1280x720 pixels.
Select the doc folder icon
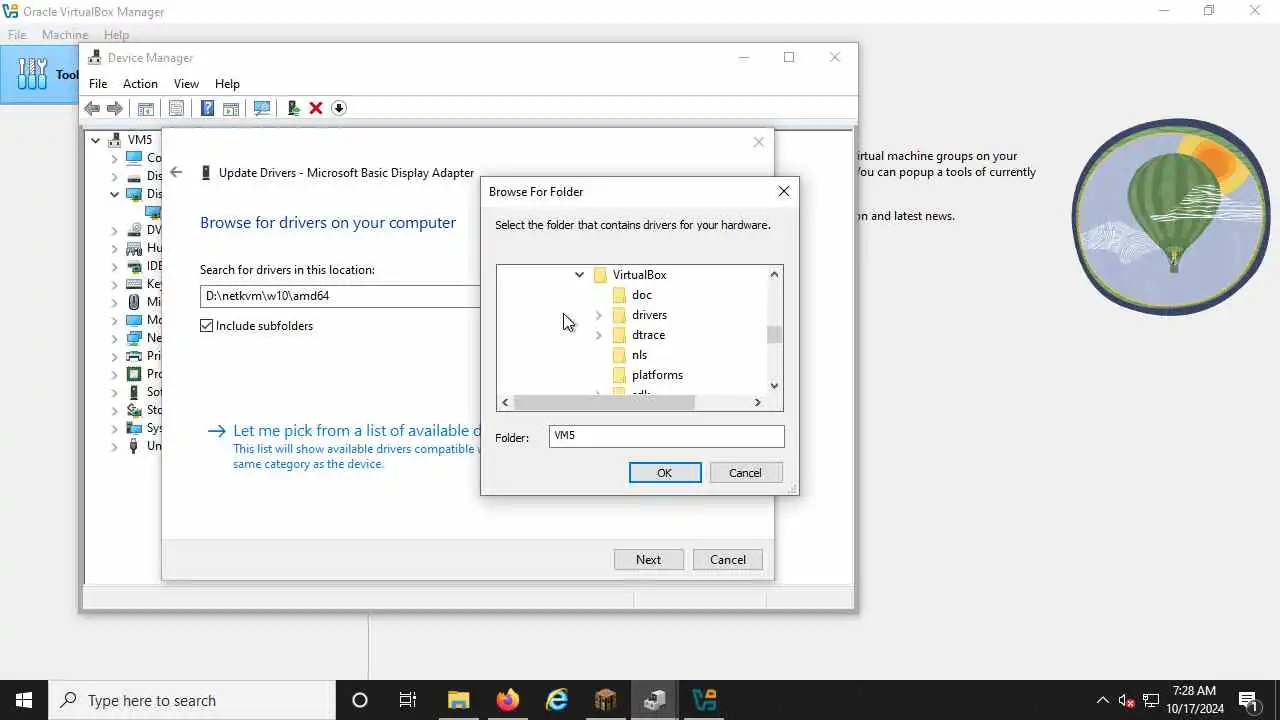tap(619, 295)
